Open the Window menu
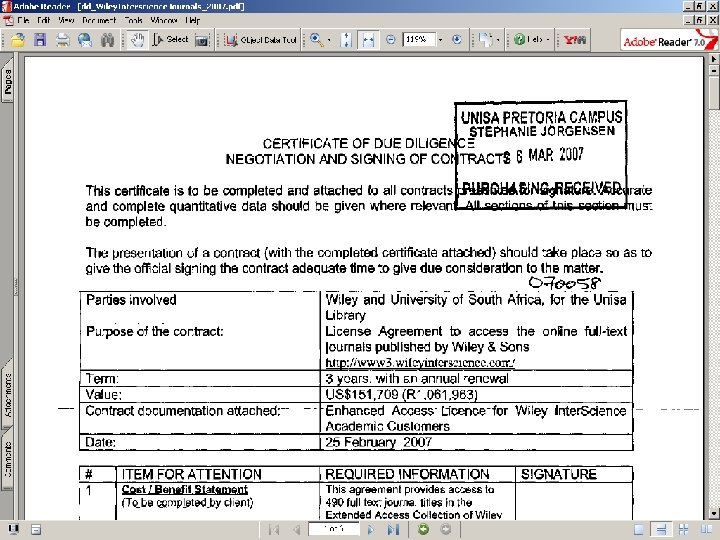The image size is (720, 540). point(164,20)
